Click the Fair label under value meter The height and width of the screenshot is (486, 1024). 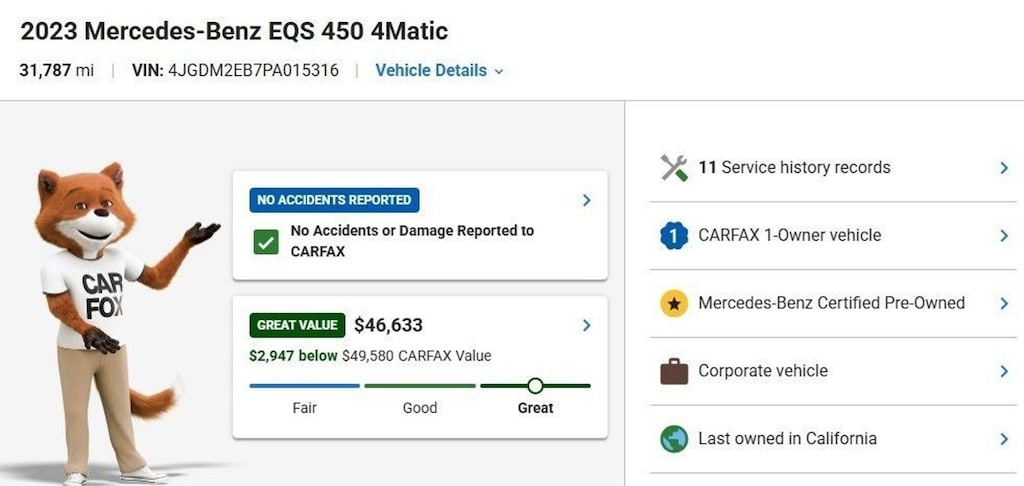[304, 408]
